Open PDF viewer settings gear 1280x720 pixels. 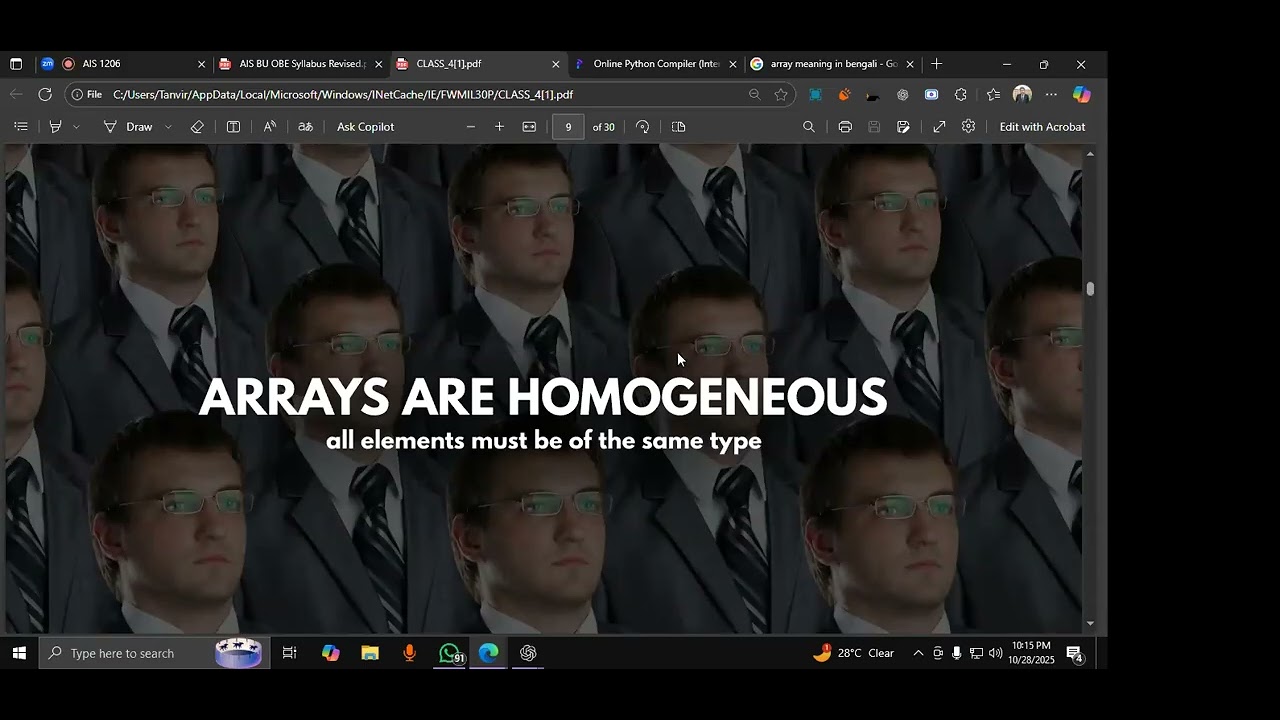click(x=968, y=127)
